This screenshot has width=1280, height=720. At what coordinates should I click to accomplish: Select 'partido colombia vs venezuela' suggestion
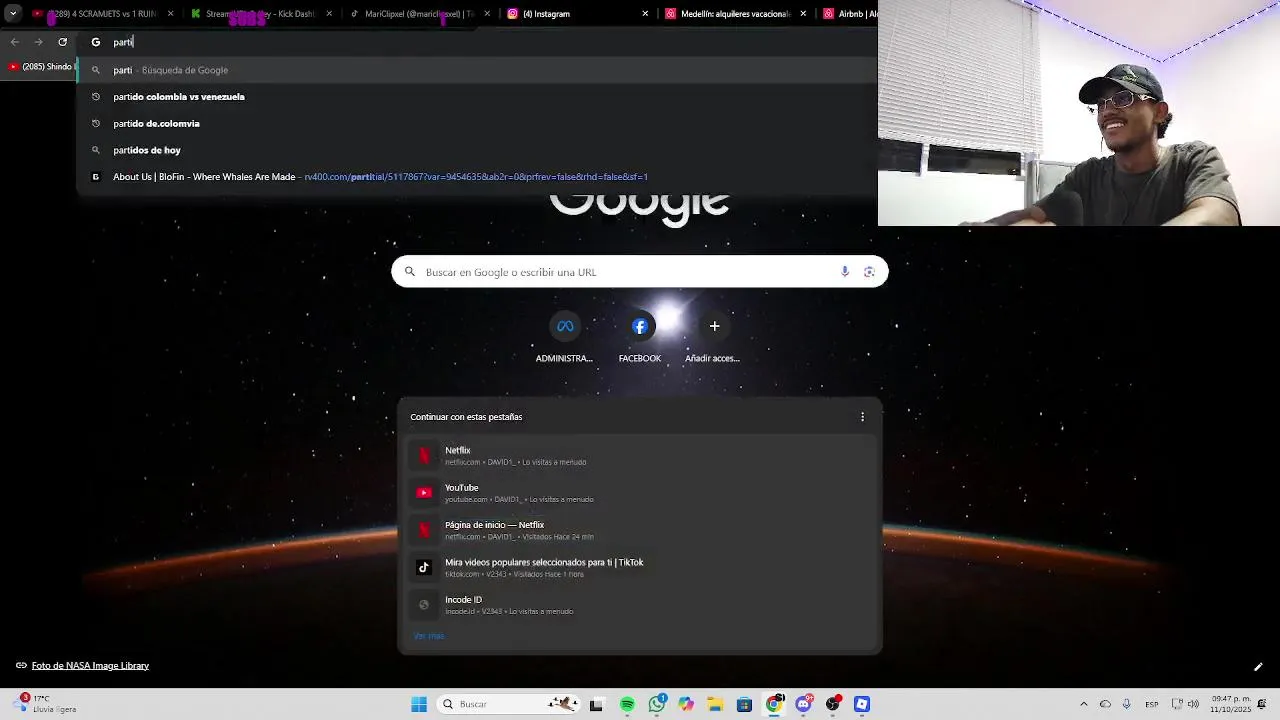[478, 97]
